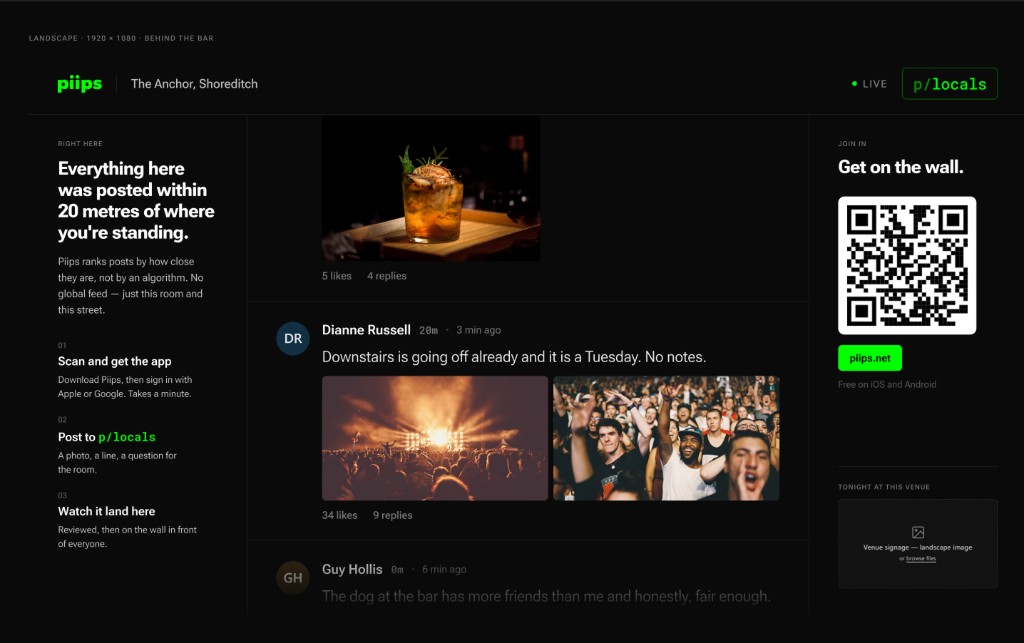Click 'JOIN IN' section label
This screenshot has width=1024, height=643.
[852, 144]
